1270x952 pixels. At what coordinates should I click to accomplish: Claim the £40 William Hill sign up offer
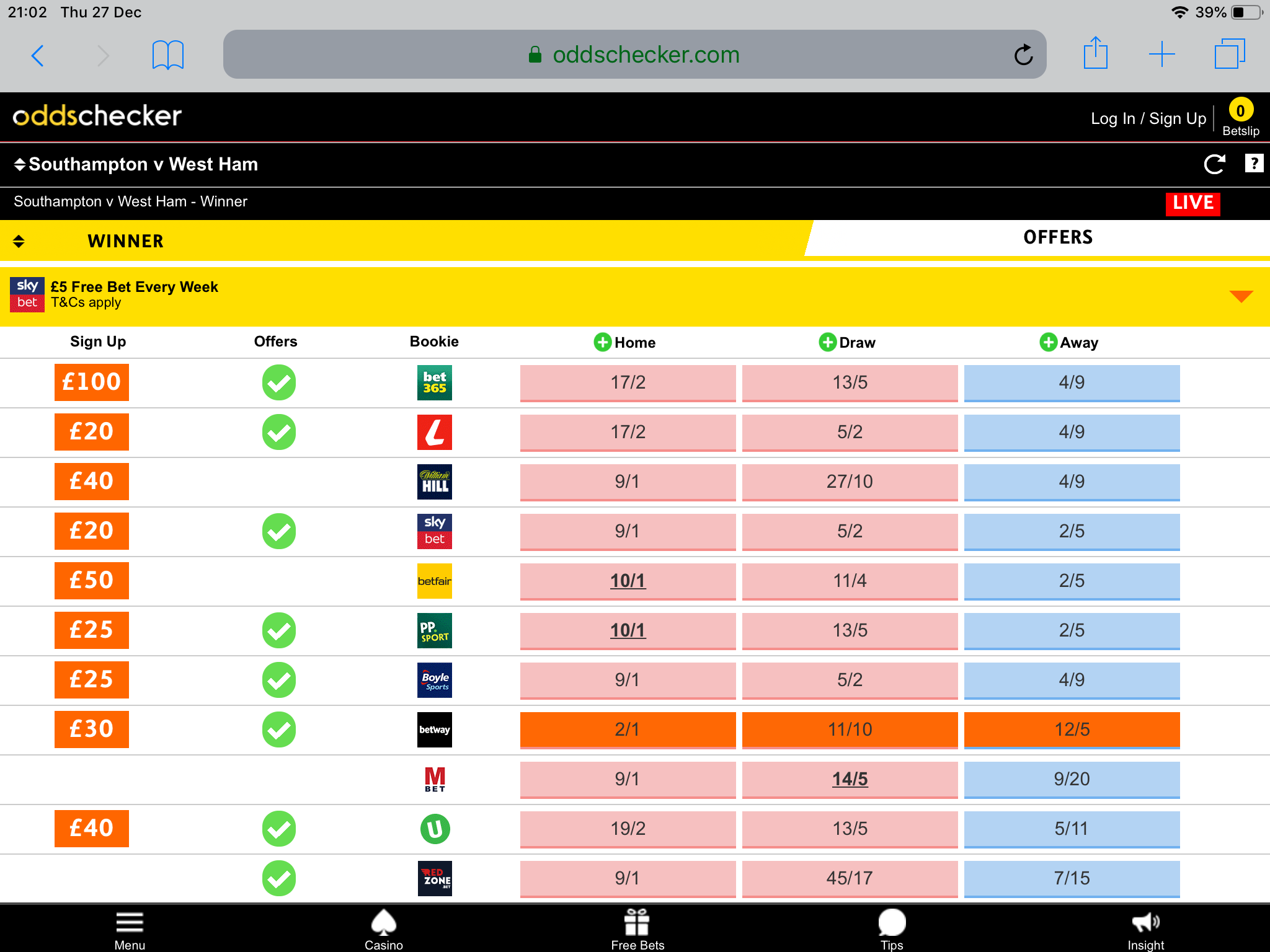(92, 482)
